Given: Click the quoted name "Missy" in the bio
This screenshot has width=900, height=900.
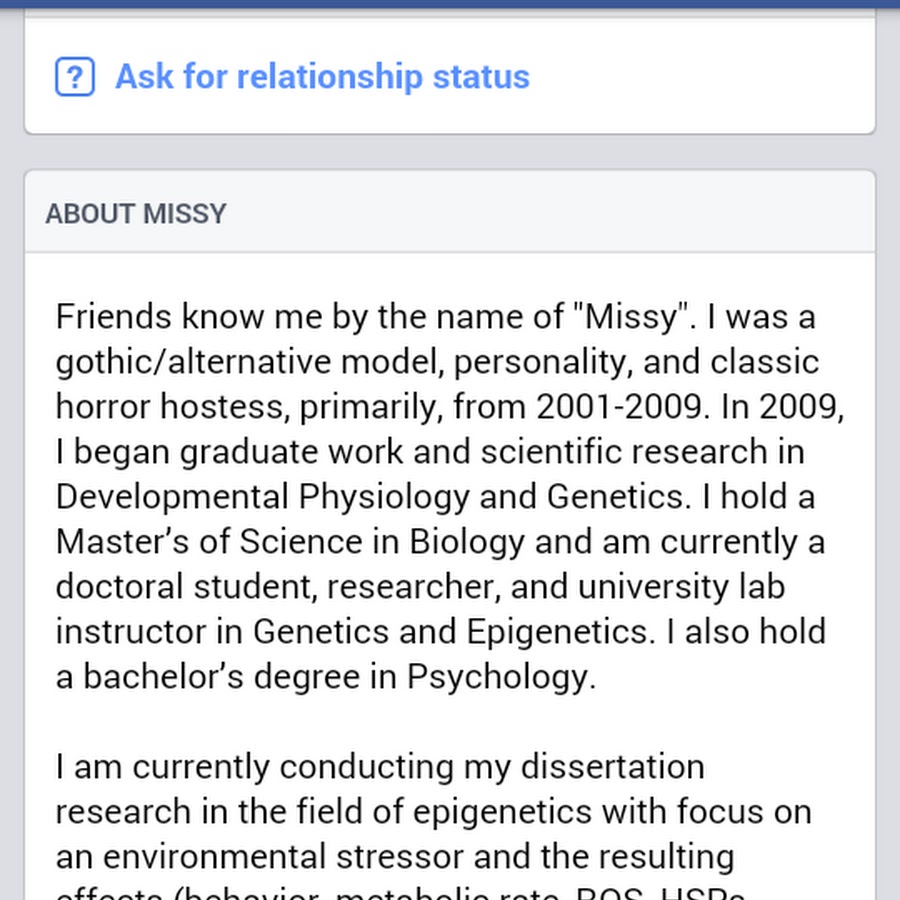Looking at the screenshot, I should point(631,317).
